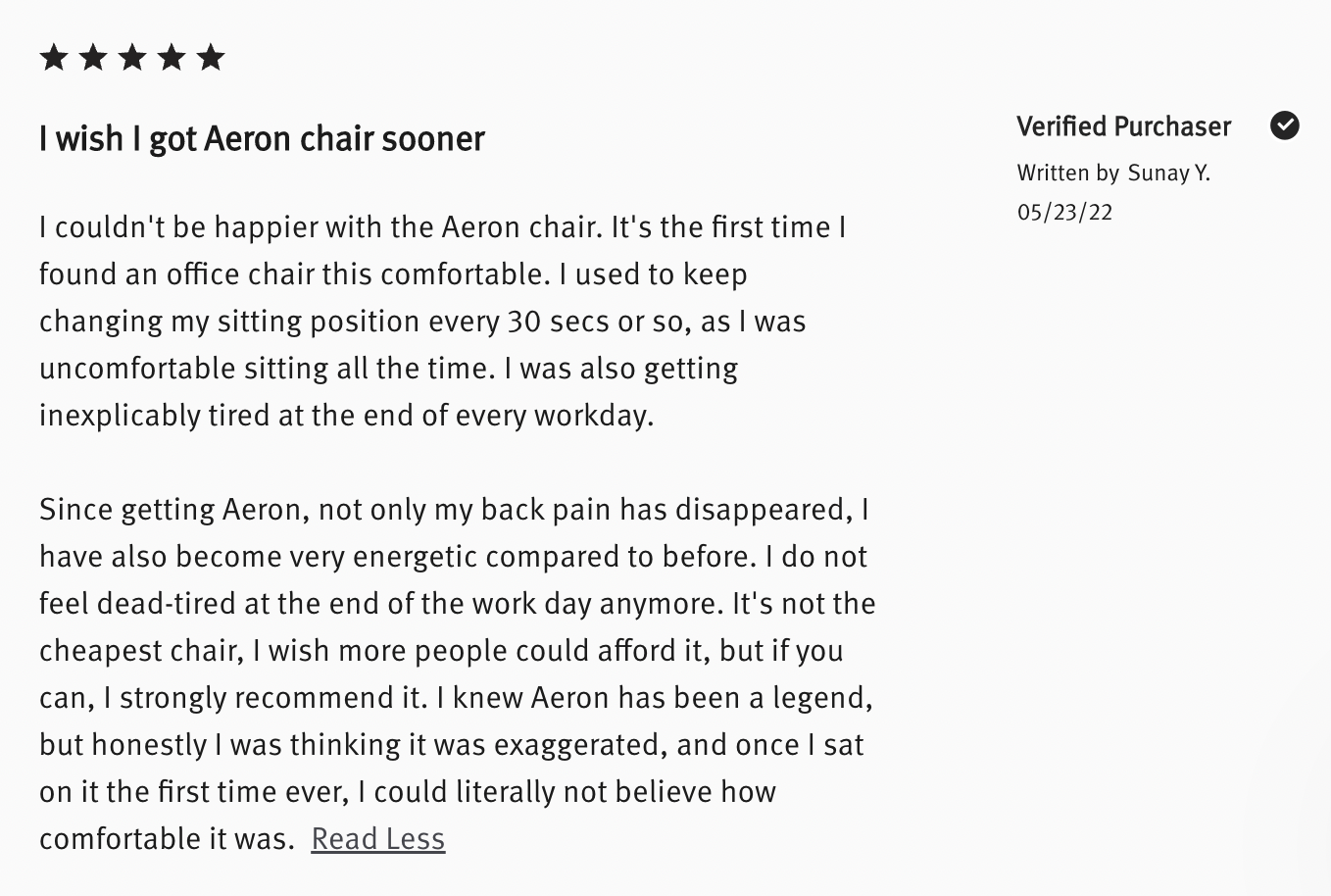Click the line beginning 'feel dead-tired'
Screen dimensions: 1331x896
(x=458, y=604)
